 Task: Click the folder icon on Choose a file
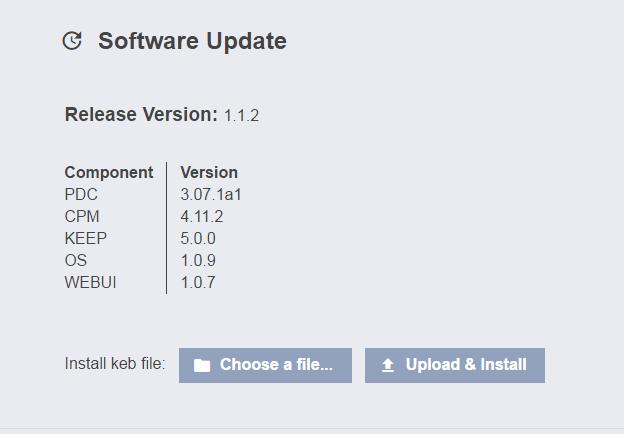pos(202,365)
